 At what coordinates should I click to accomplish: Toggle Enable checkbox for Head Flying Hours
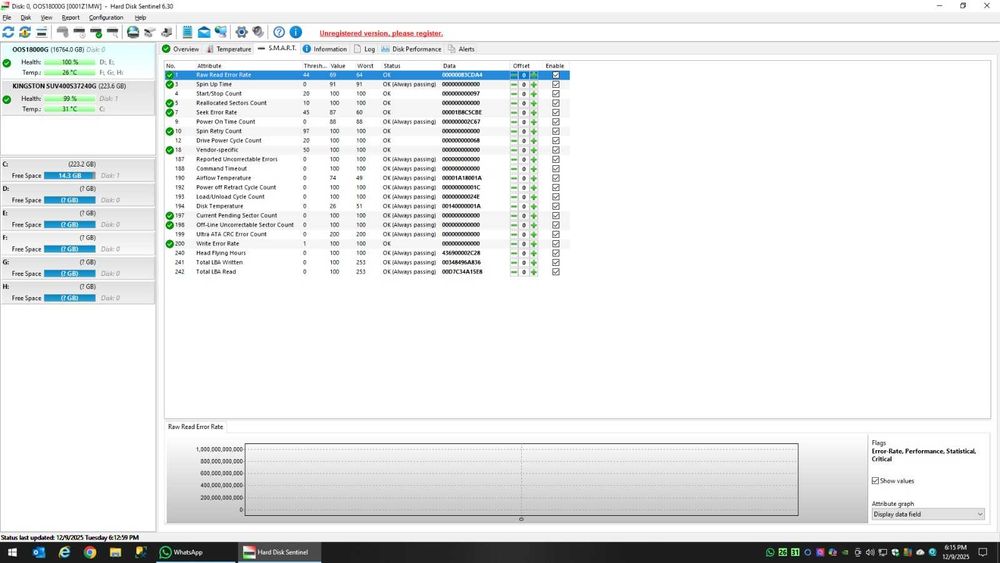click(x=555, y=253)
